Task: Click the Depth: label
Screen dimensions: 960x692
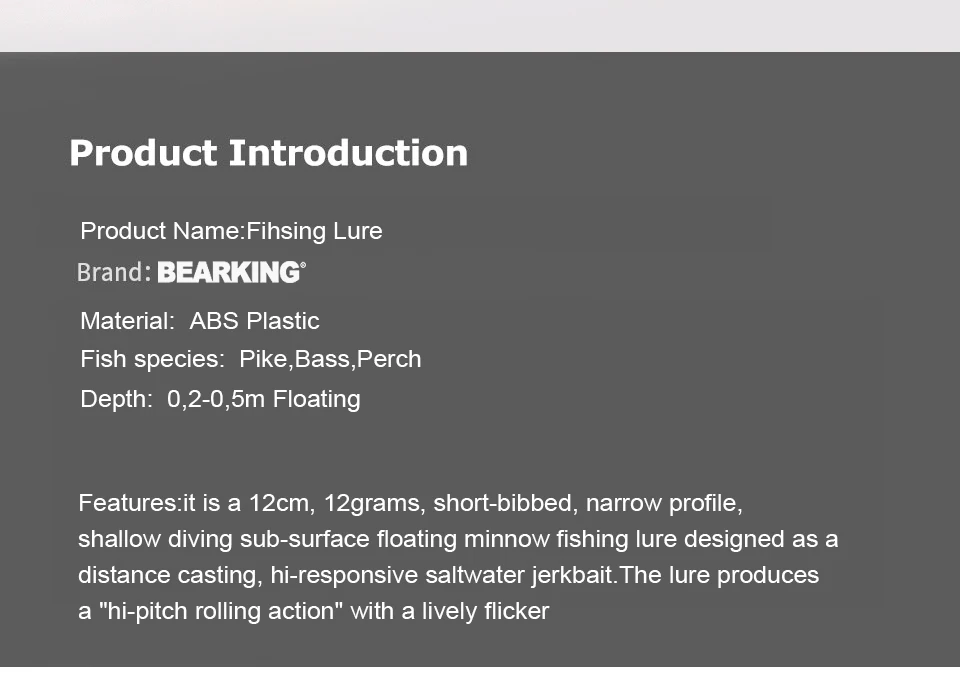Action: (x=116, y=399)
